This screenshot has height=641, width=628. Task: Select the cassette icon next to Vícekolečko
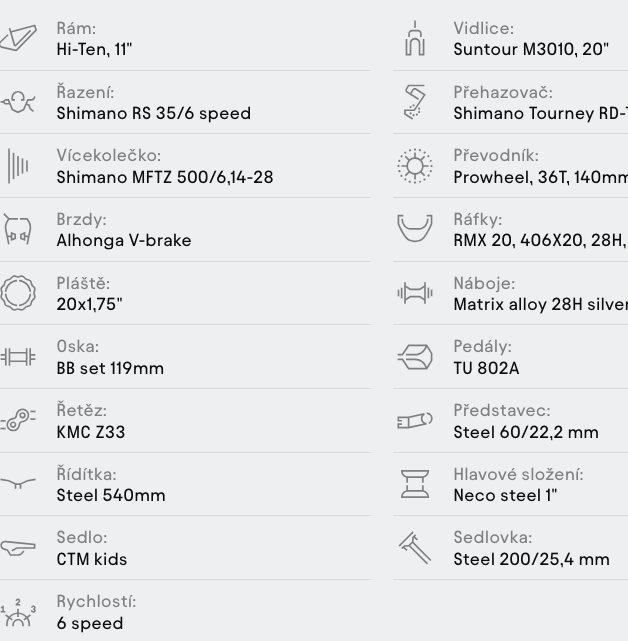tap(18, 166)
